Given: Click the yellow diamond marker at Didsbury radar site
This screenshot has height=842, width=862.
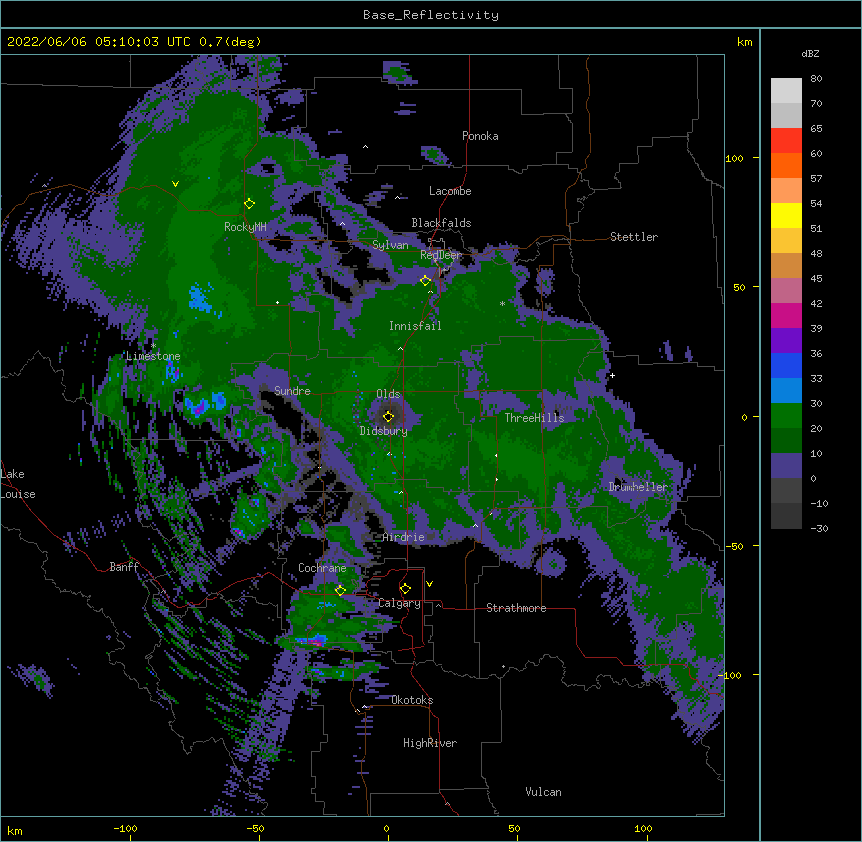Looking at the screenshot, I should pos(388,416).
